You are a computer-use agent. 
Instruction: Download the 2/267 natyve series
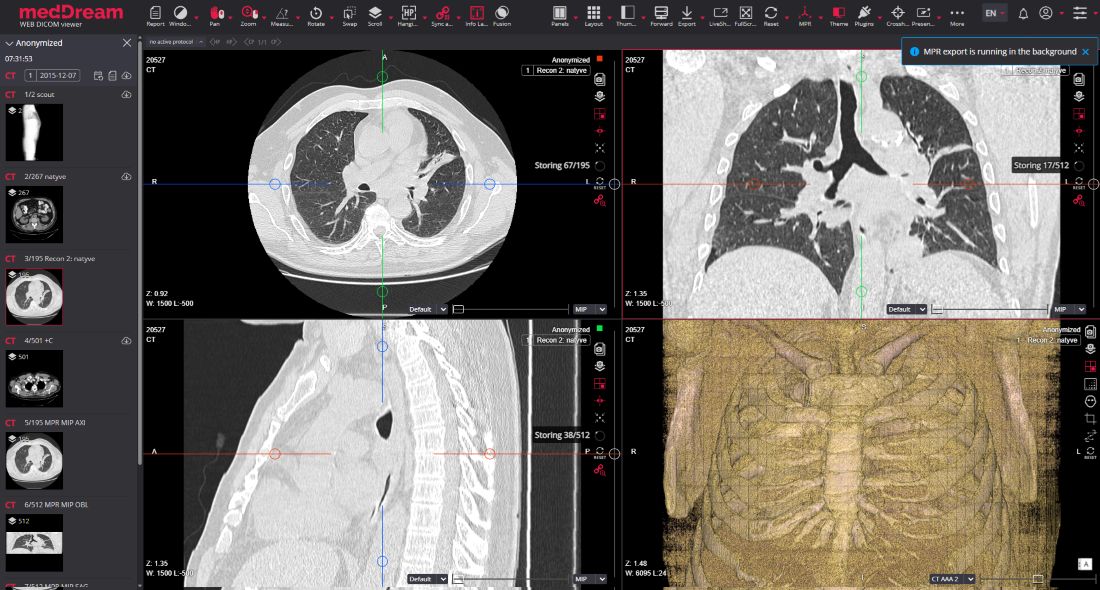(x=126, y=177)
